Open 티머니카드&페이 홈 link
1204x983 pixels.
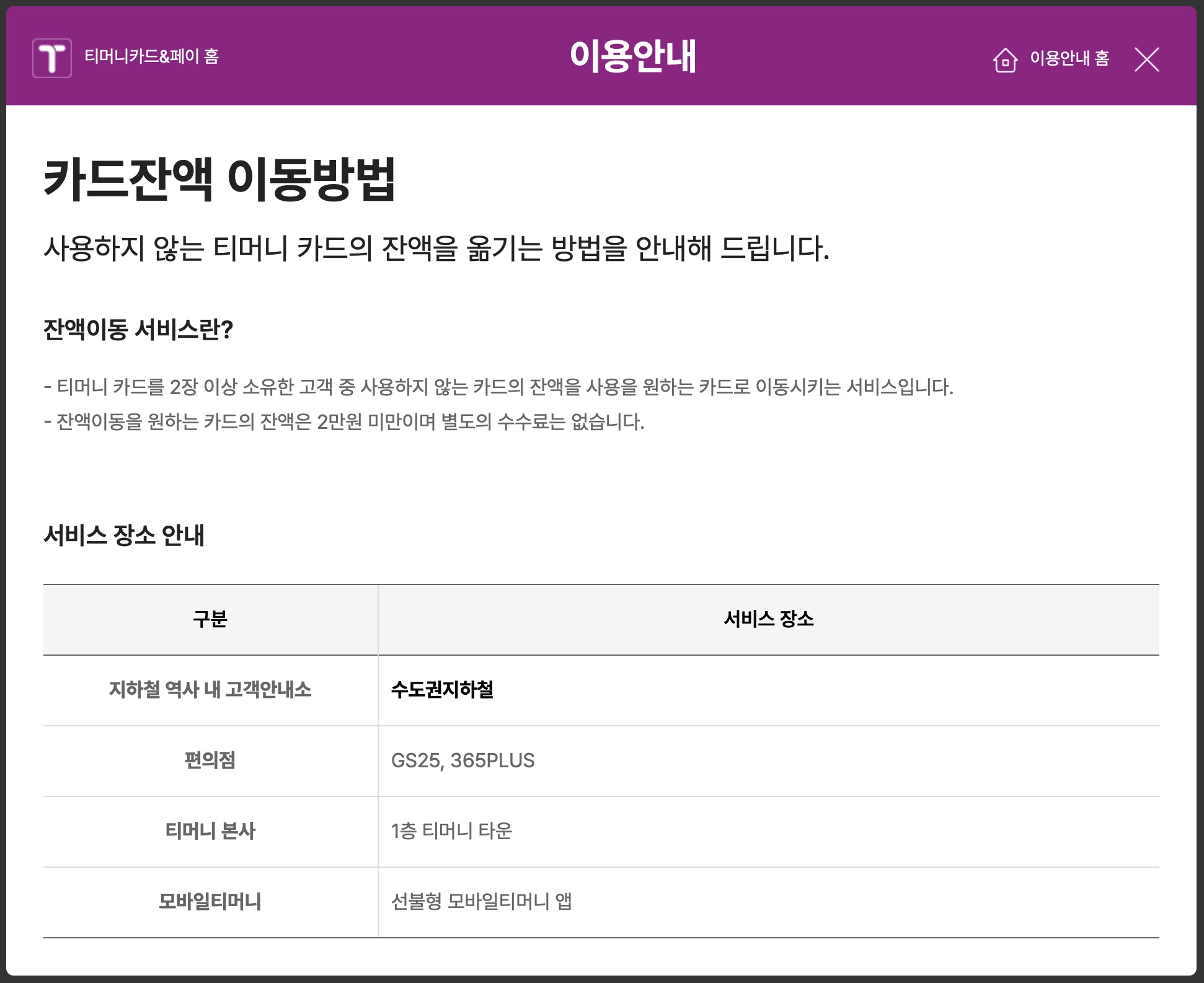tap(151, 56)
